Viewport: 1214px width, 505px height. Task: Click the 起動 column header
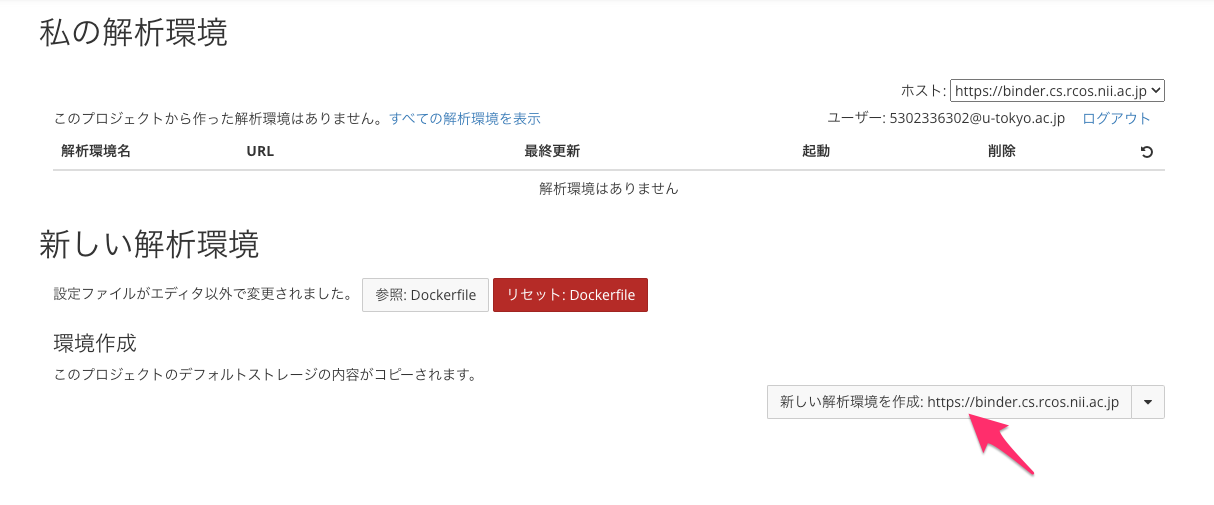coord(816,152)
